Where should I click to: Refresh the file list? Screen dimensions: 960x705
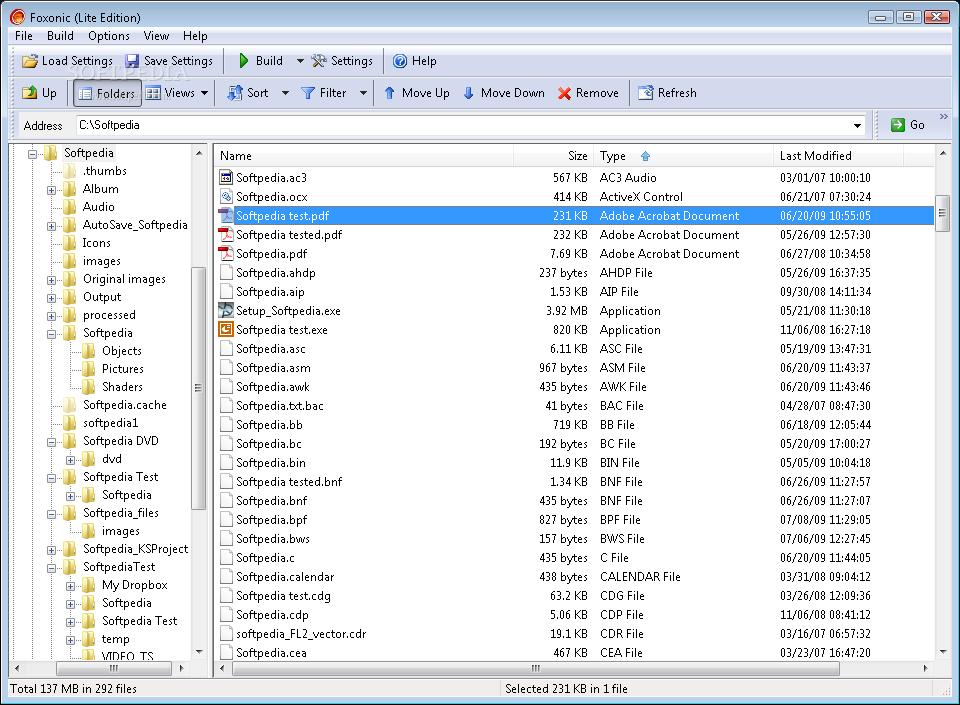[x=667, y=93]
